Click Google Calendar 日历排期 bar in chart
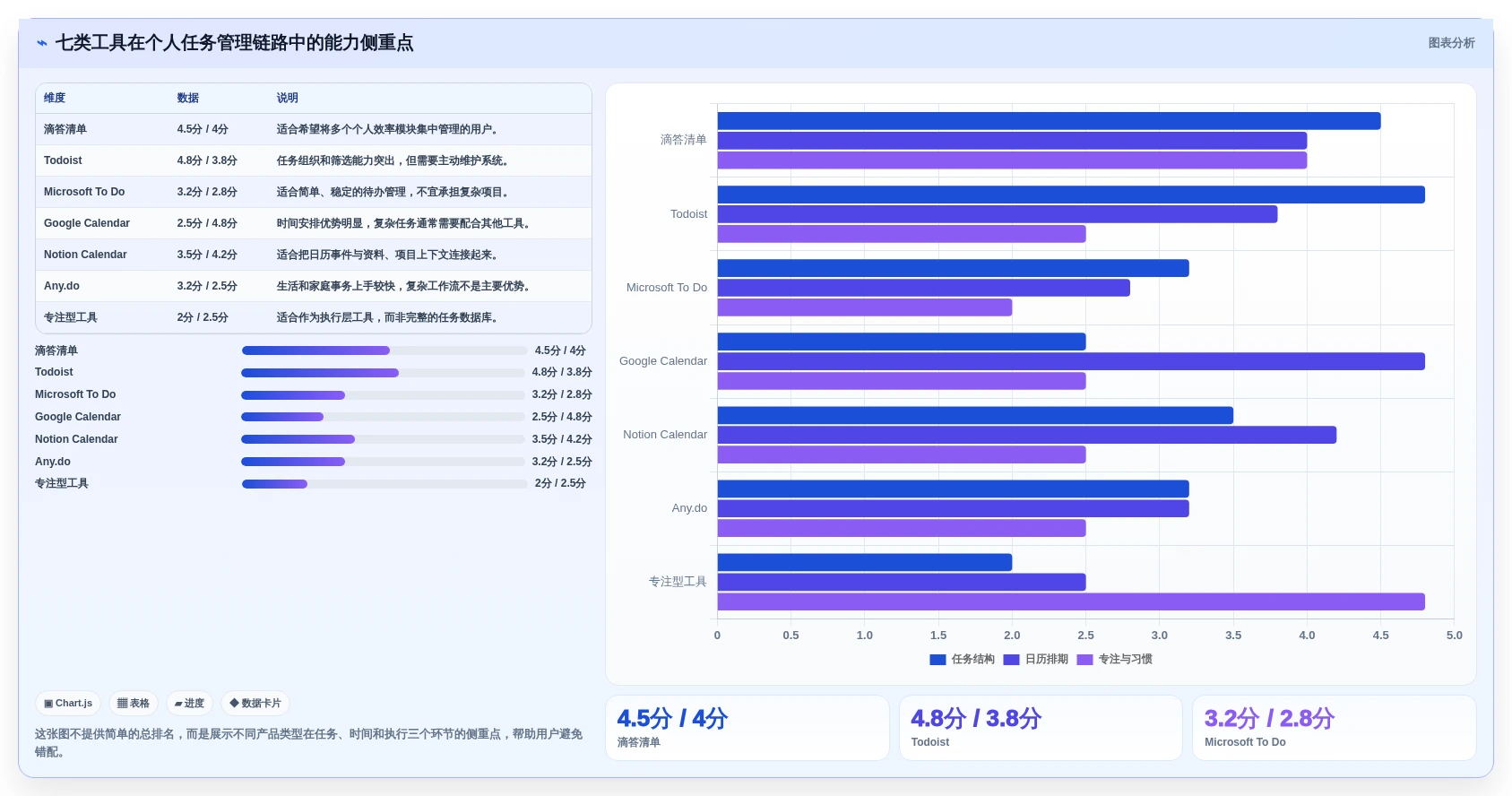This screenshot has width=1512, height=796. (1071, 361)
